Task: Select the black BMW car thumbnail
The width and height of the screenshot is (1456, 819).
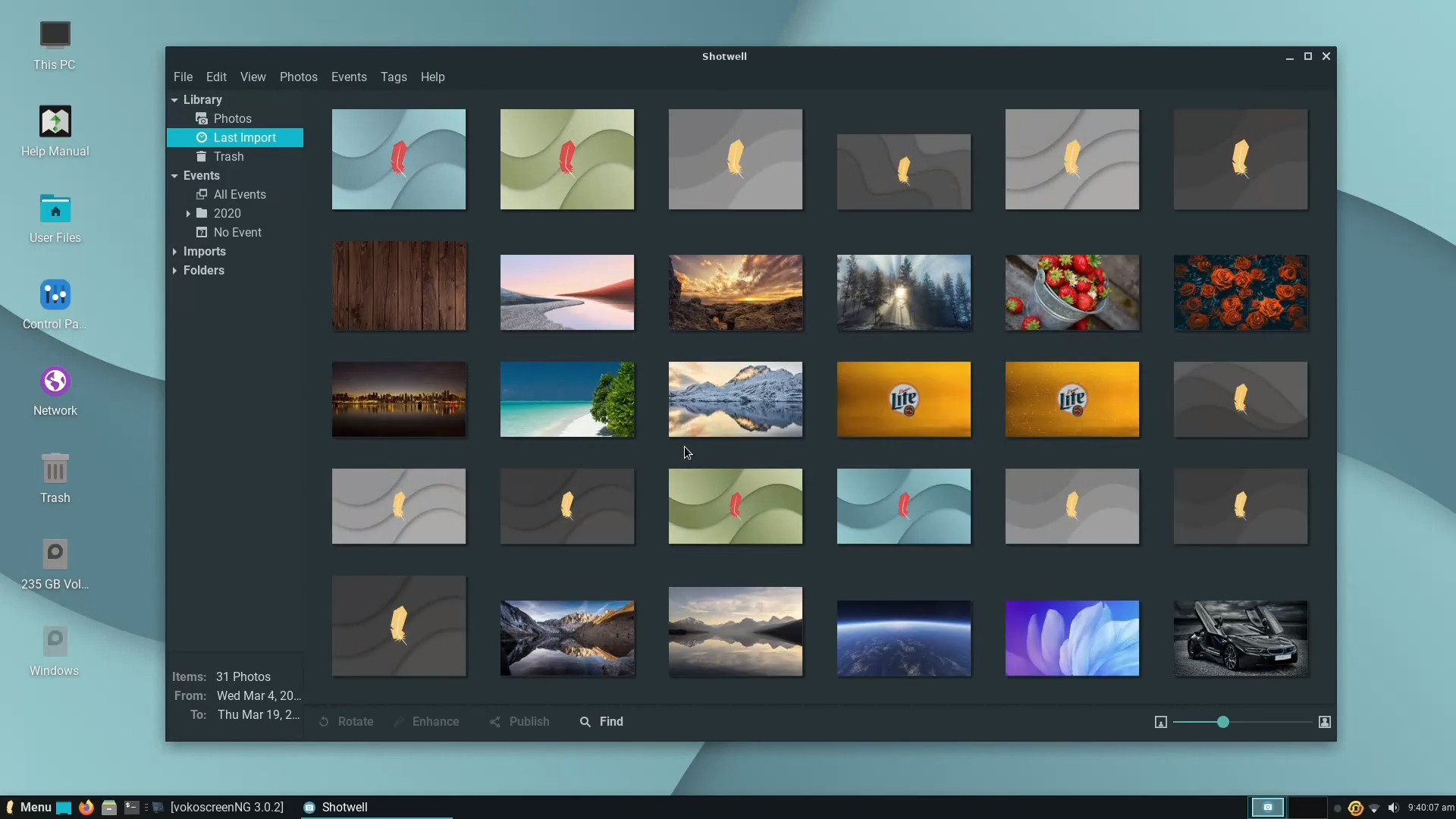Action: click(1240, 638)
